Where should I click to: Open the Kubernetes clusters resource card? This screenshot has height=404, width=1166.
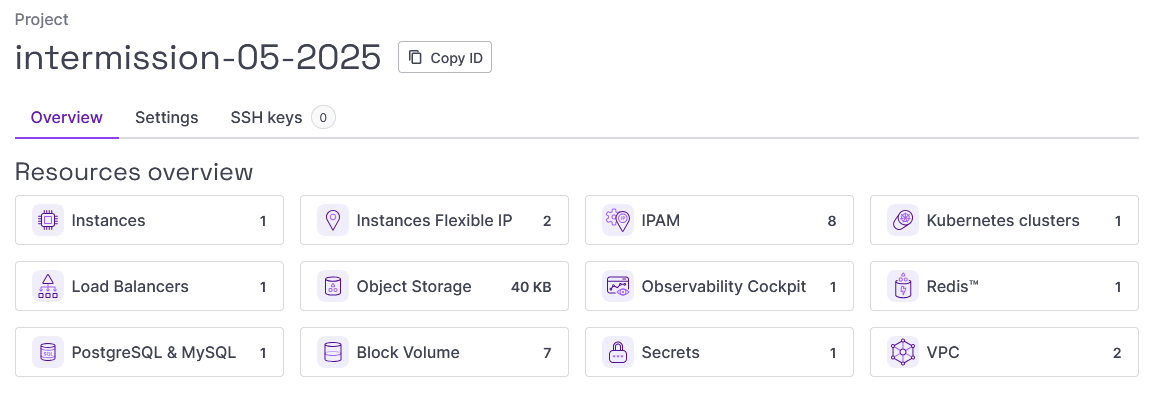coord(1004,220)
